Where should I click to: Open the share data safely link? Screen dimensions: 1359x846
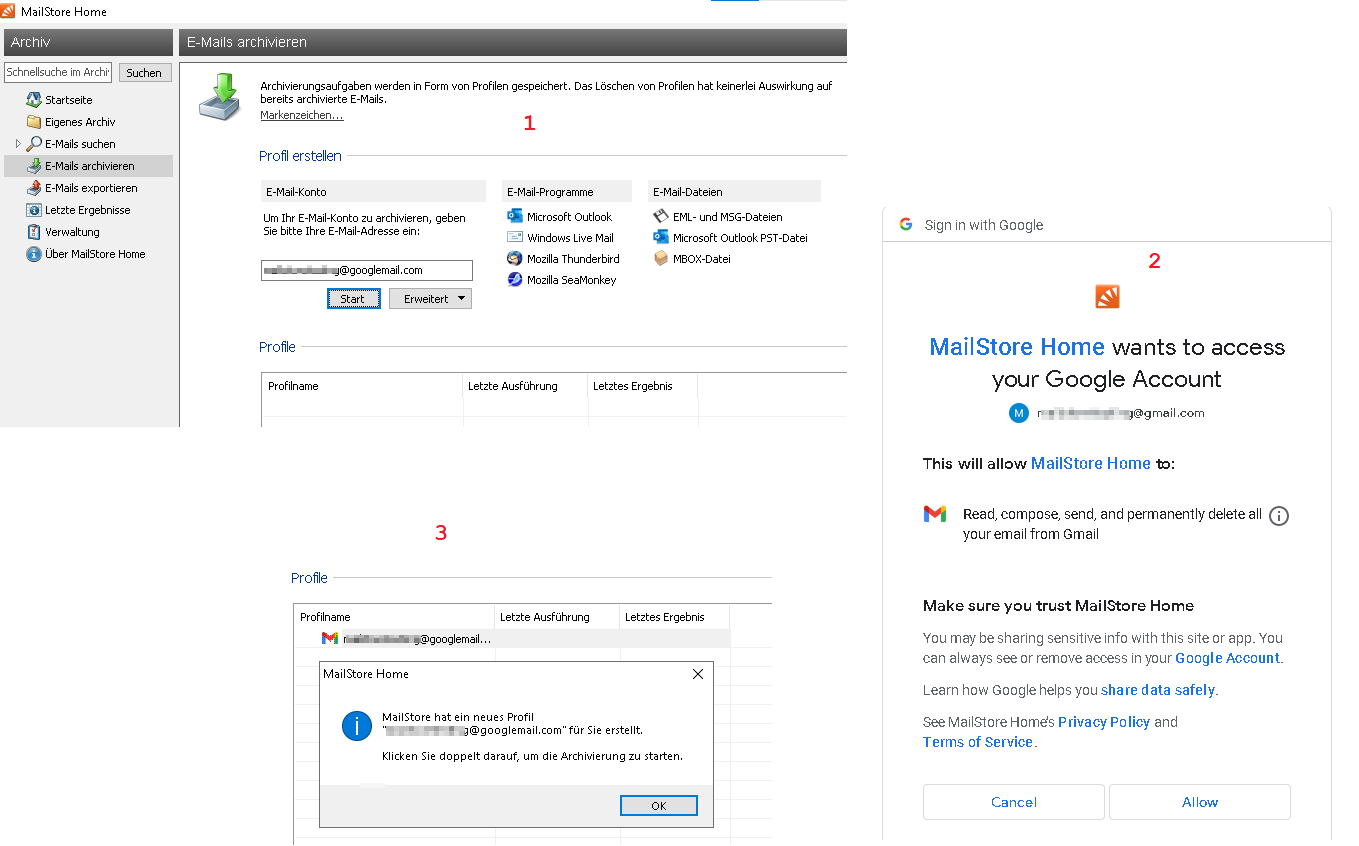[1158, 690]
